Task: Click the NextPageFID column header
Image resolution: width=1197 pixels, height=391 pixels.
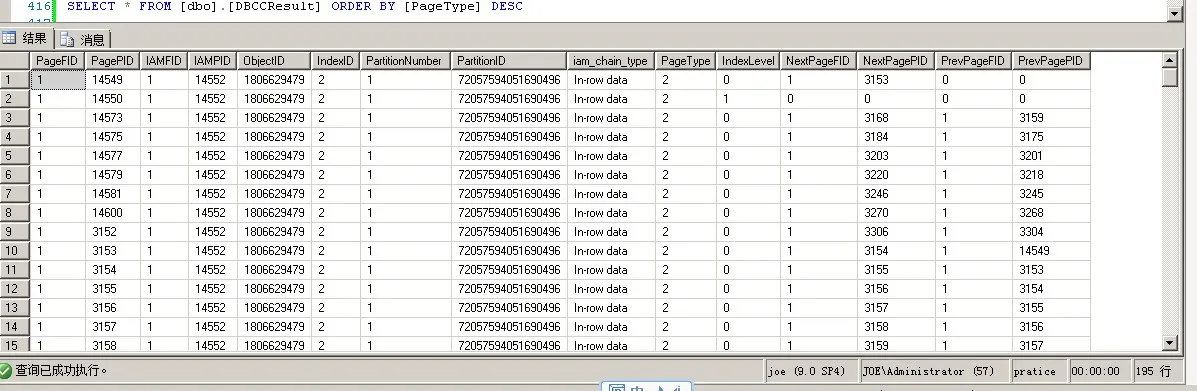Action: [x=818, y=61]
